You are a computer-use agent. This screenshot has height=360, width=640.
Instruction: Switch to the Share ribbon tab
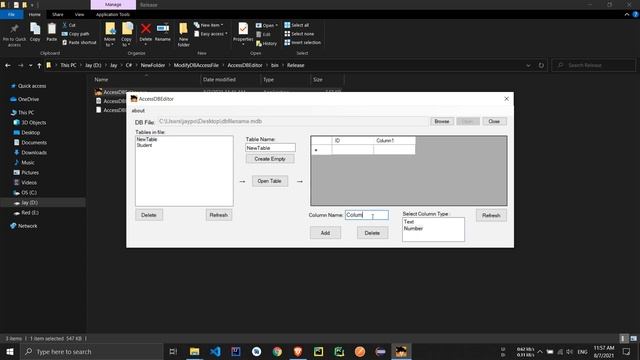(x=58, y=14)
